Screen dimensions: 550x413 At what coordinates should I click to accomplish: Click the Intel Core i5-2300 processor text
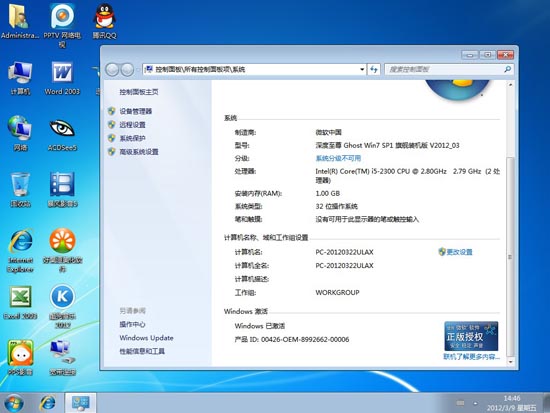coord(408,175)
